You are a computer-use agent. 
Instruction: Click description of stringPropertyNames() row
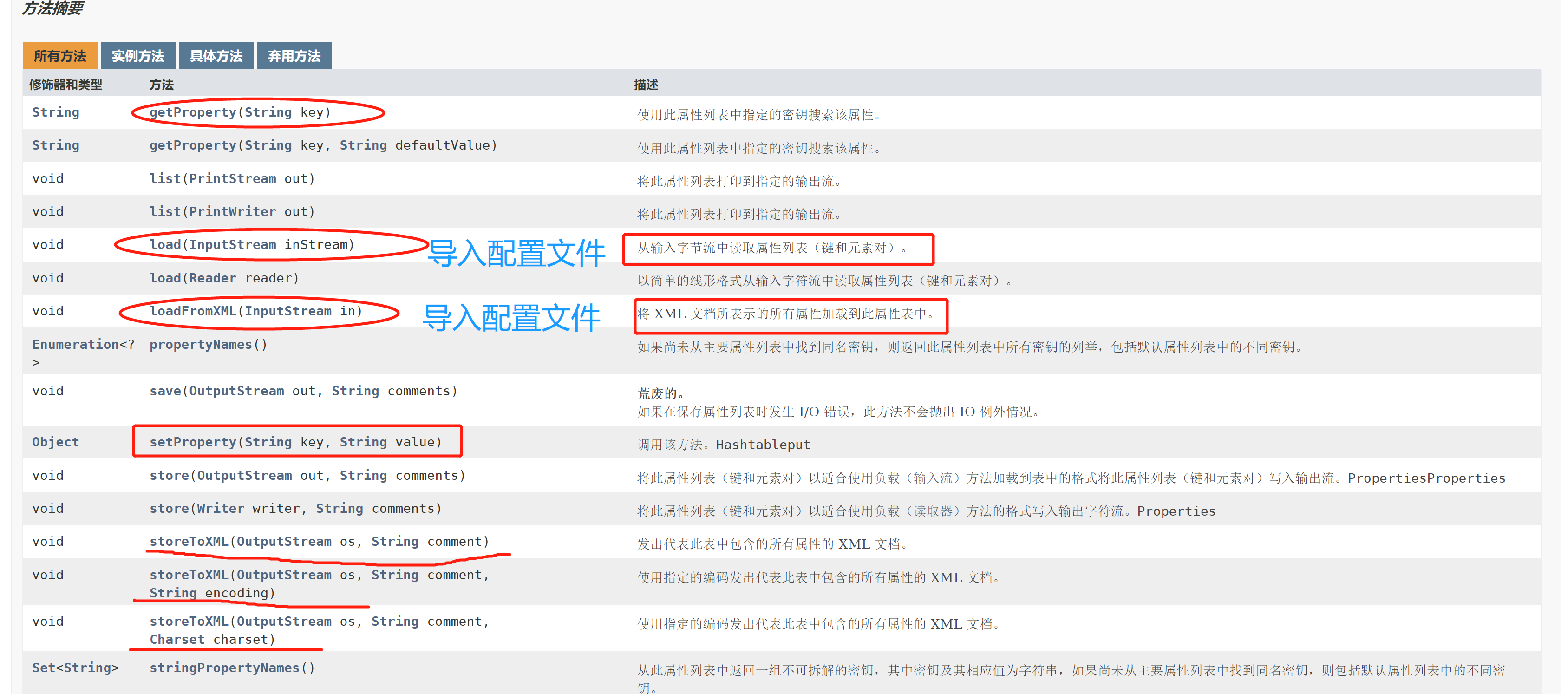[x=1071, y=678]
